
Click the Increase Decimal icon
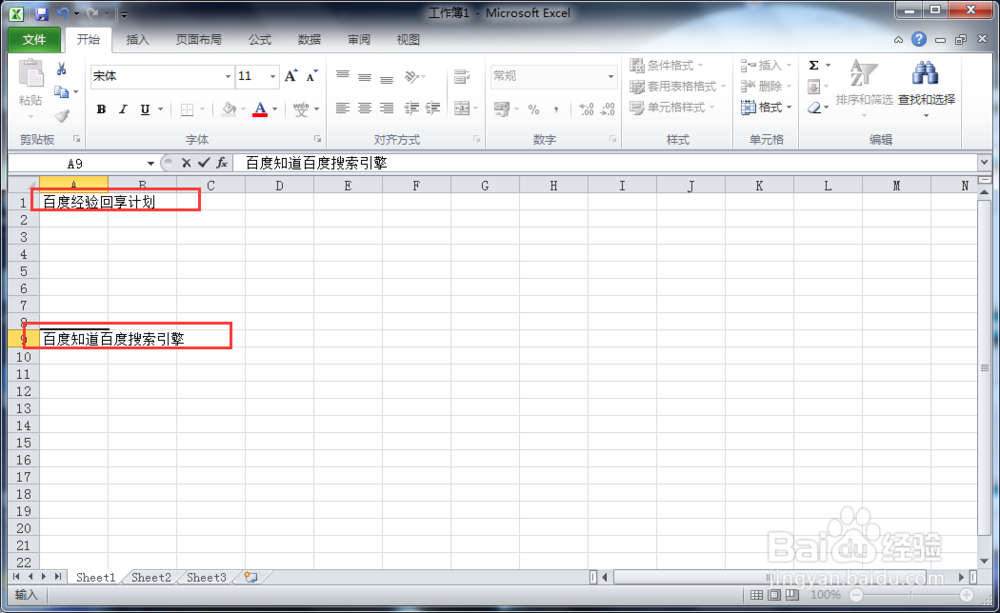tap(586, 109)
